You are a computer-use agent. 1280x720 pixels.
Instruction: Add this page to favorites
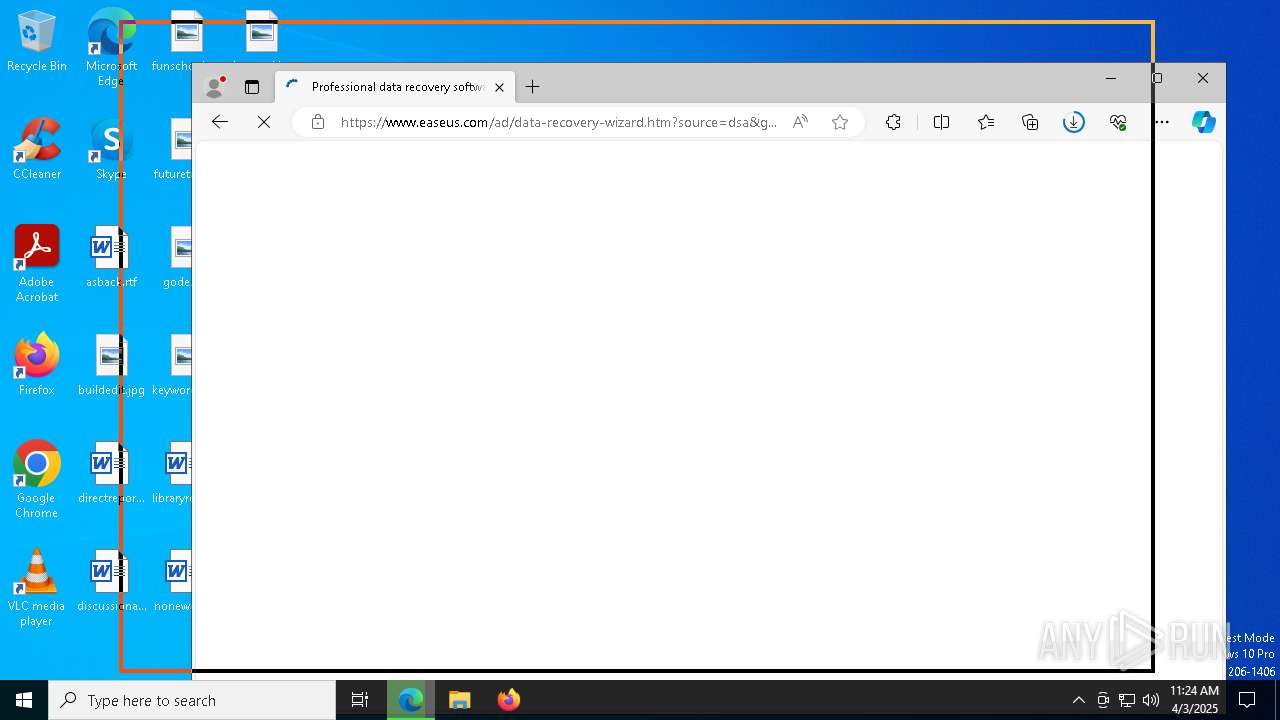point(840,122)
